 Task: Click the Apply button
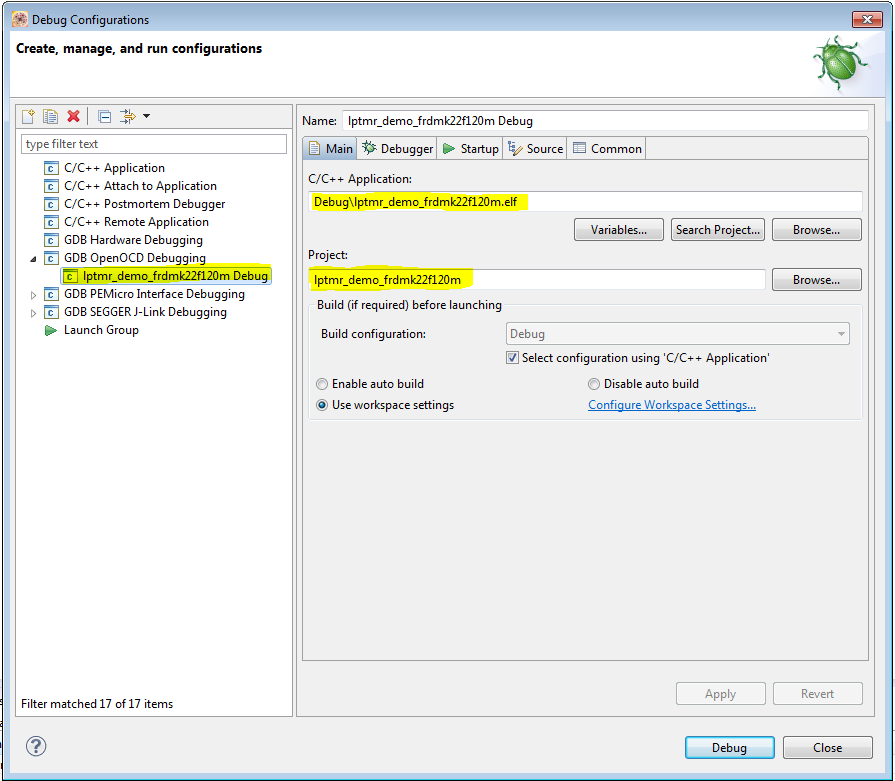coord(720,694)
